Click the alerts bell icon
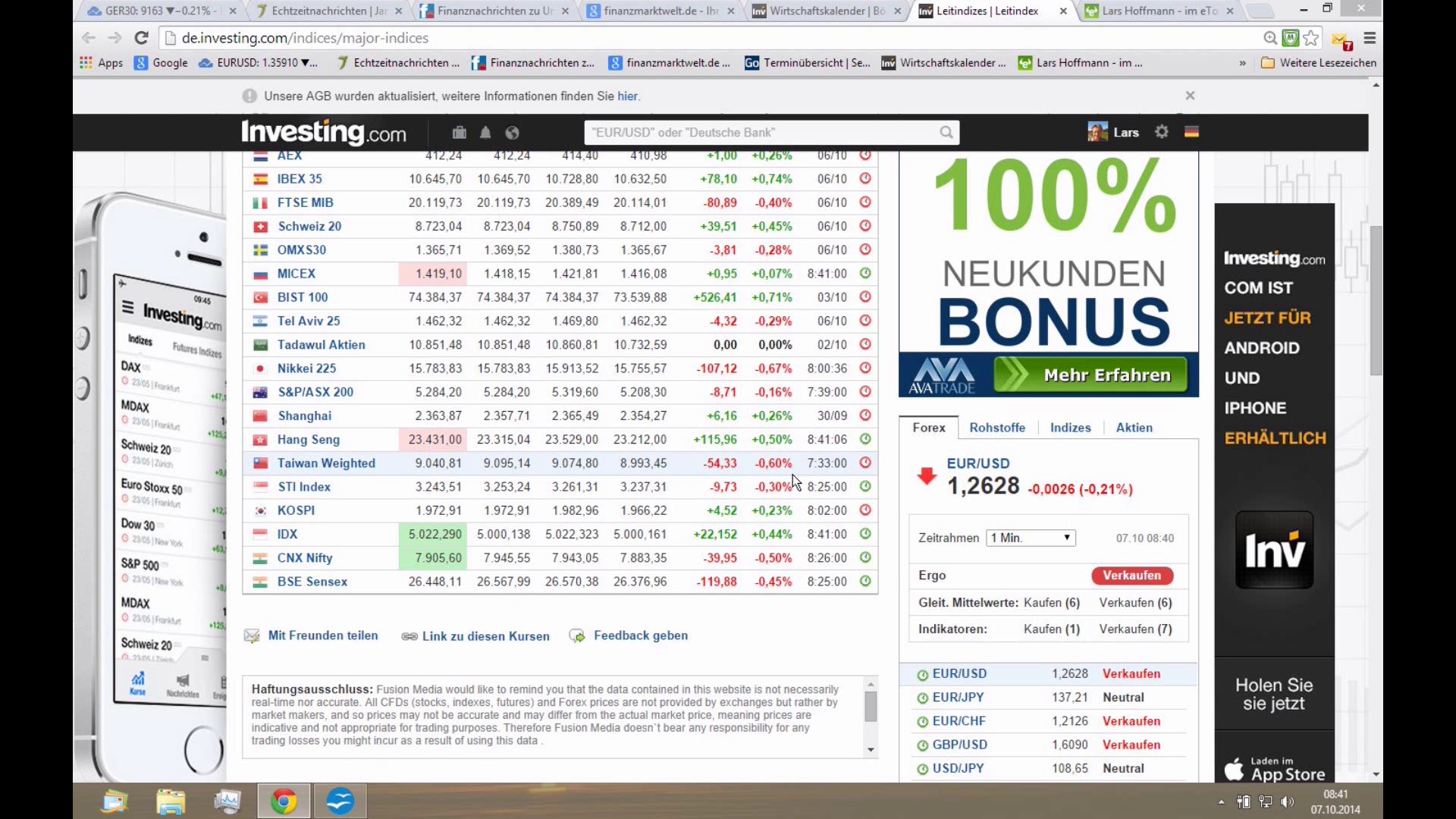Viewport: 1456px width, 819px height. point(485,133)
